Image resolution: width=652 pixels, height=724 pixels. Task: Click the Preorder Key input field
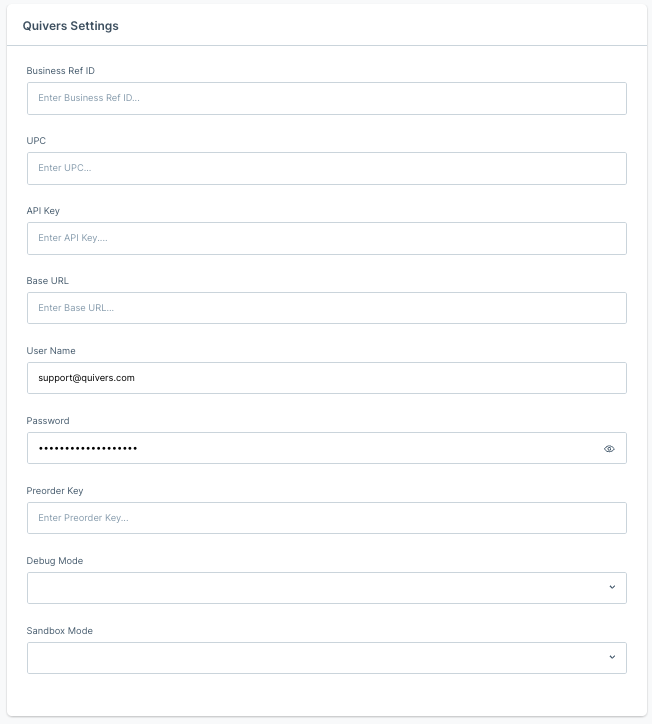[326, 518]
